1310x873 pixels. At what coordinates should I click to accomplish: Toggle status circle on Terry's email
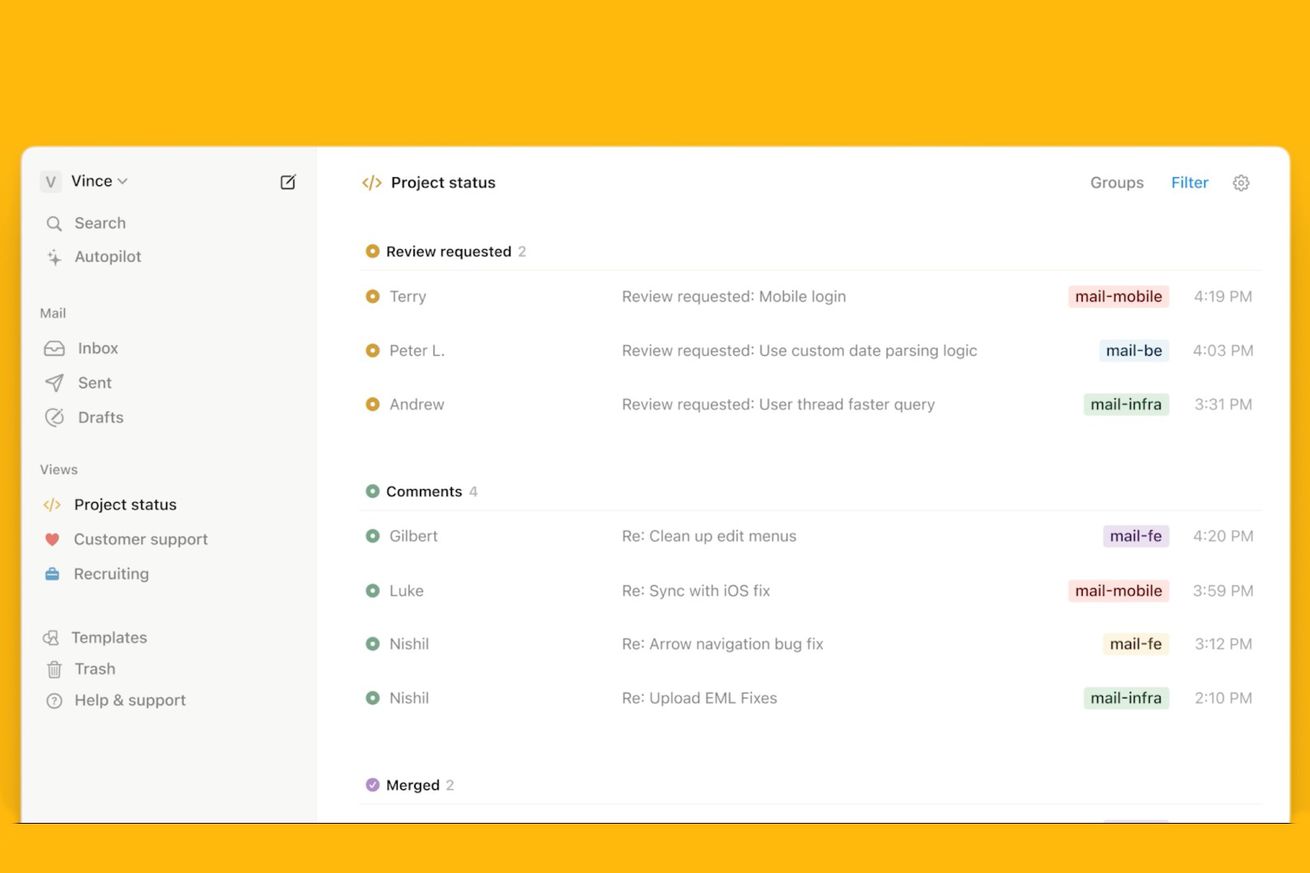(373, 297)
